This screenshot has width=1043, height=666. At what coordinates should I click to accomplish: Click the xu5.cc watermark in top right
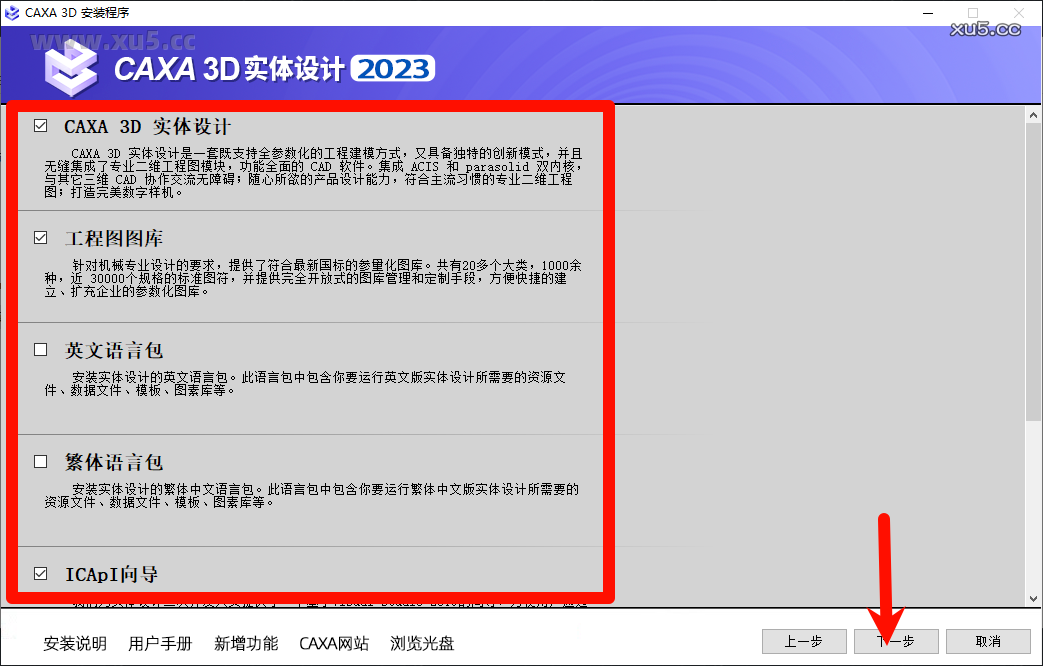[x=985, y=30]
